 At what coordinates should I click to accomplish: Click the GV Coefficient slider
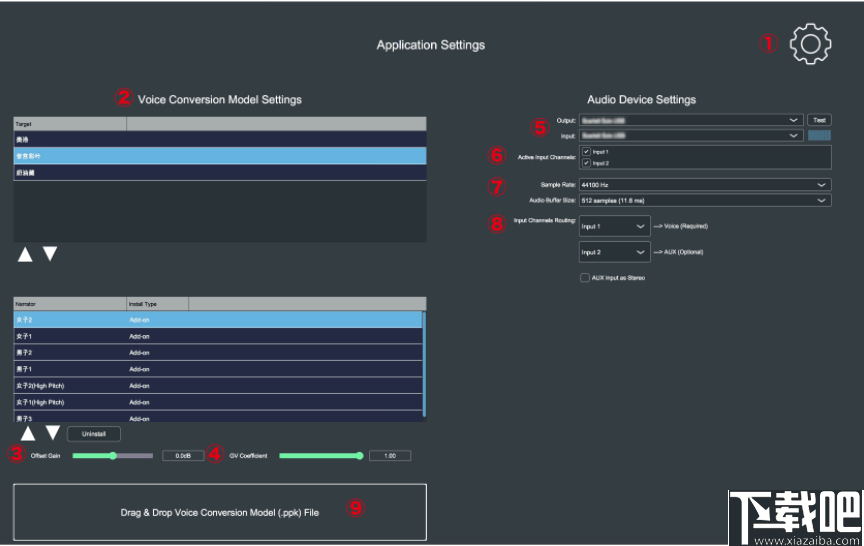click(x=320, y=456)
